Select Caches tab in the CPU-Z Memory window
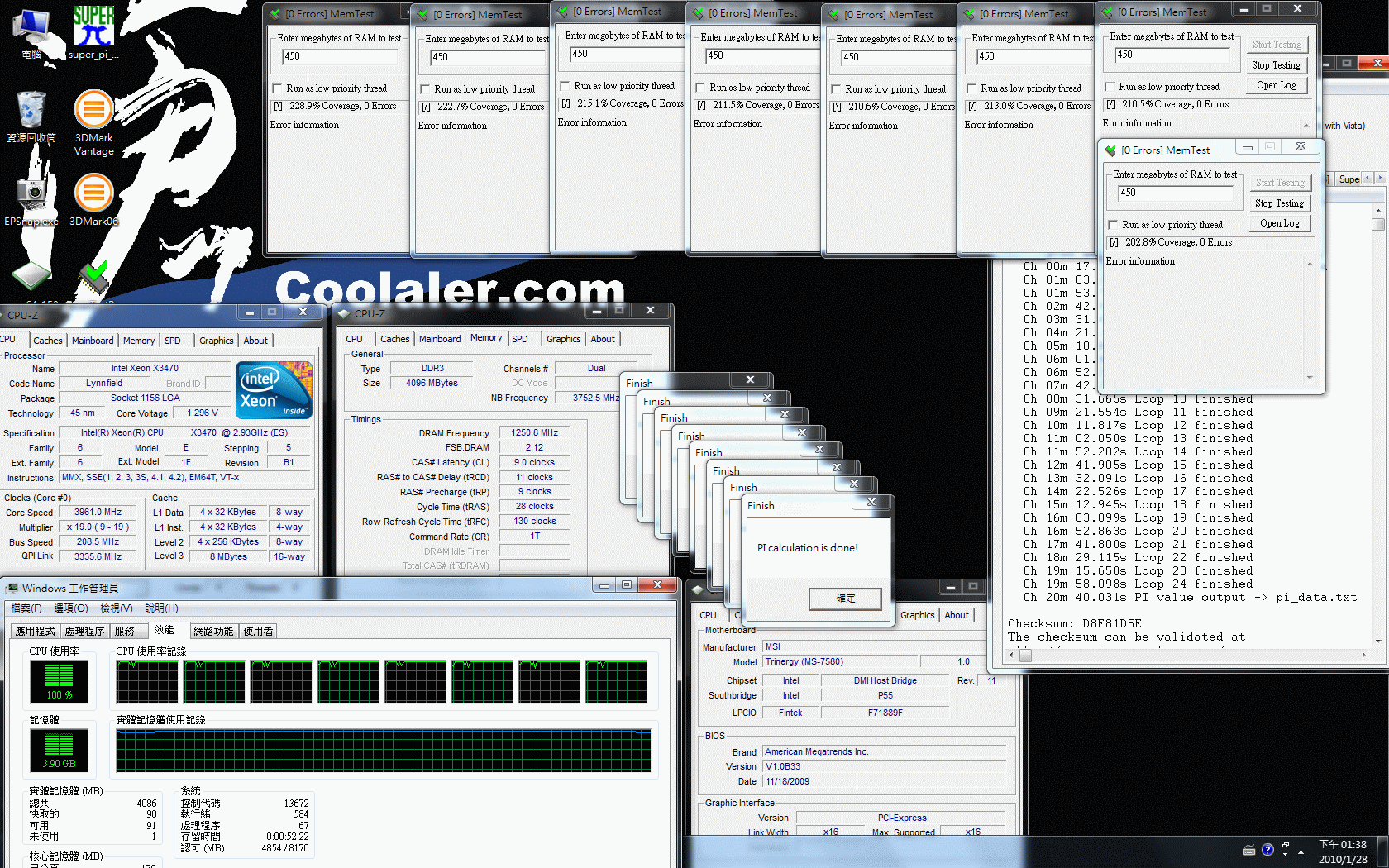The image size is (1389, 868). tap(395, 339)
